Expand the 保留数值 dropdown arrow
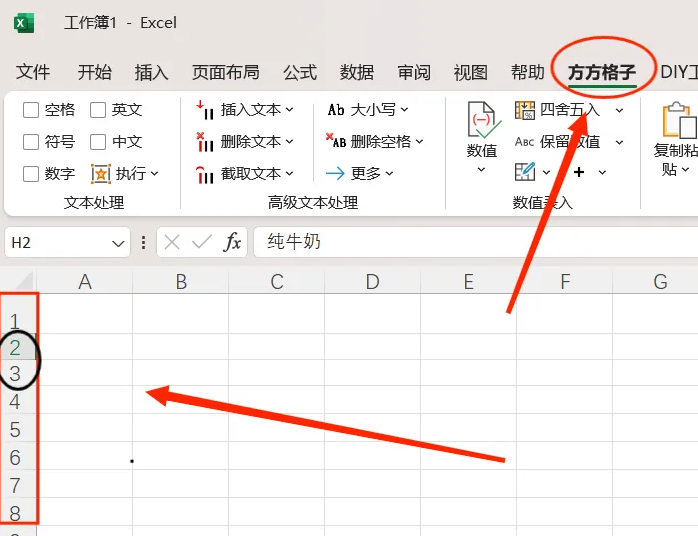 pyautogui.click(x=620, y=142)
